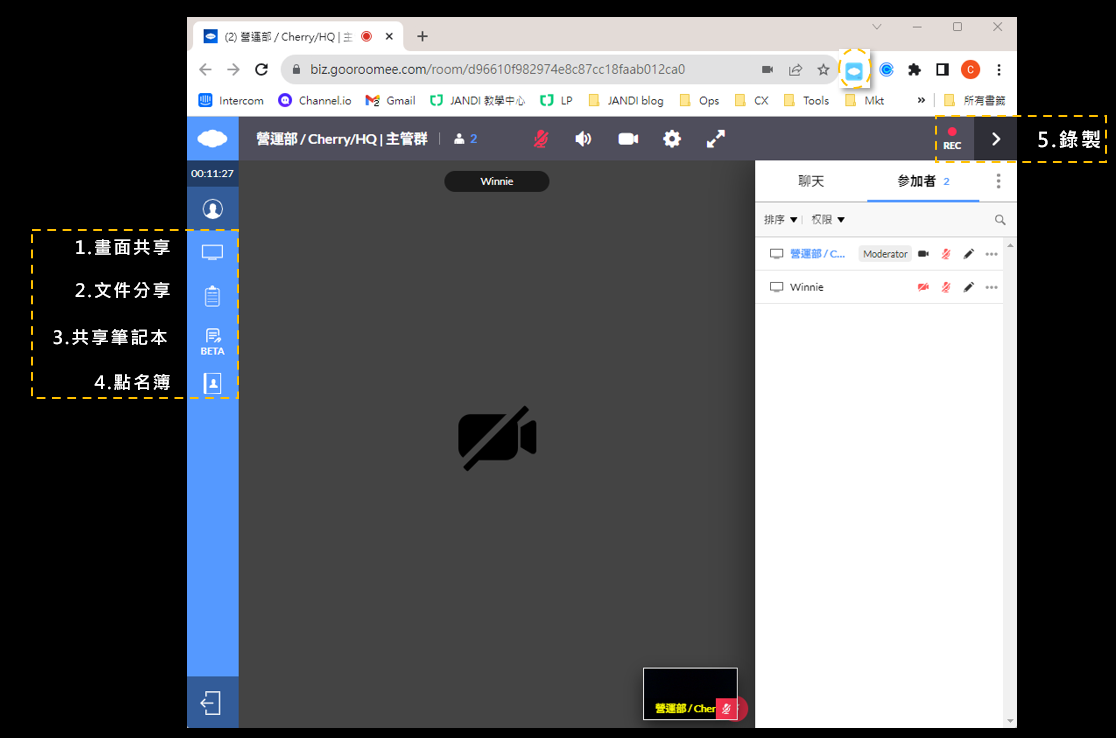The image size is (1116, 738).
Task: Show more bookmarks with the double chevron
Action: (921, 100)
